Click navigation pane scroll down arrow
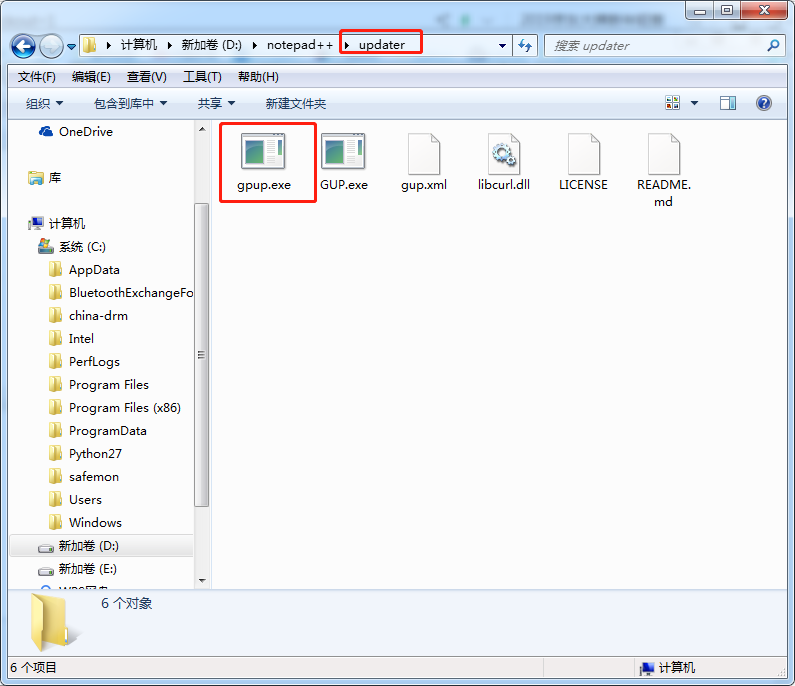Viewport: 795px width, 686px height. [202, 581]
